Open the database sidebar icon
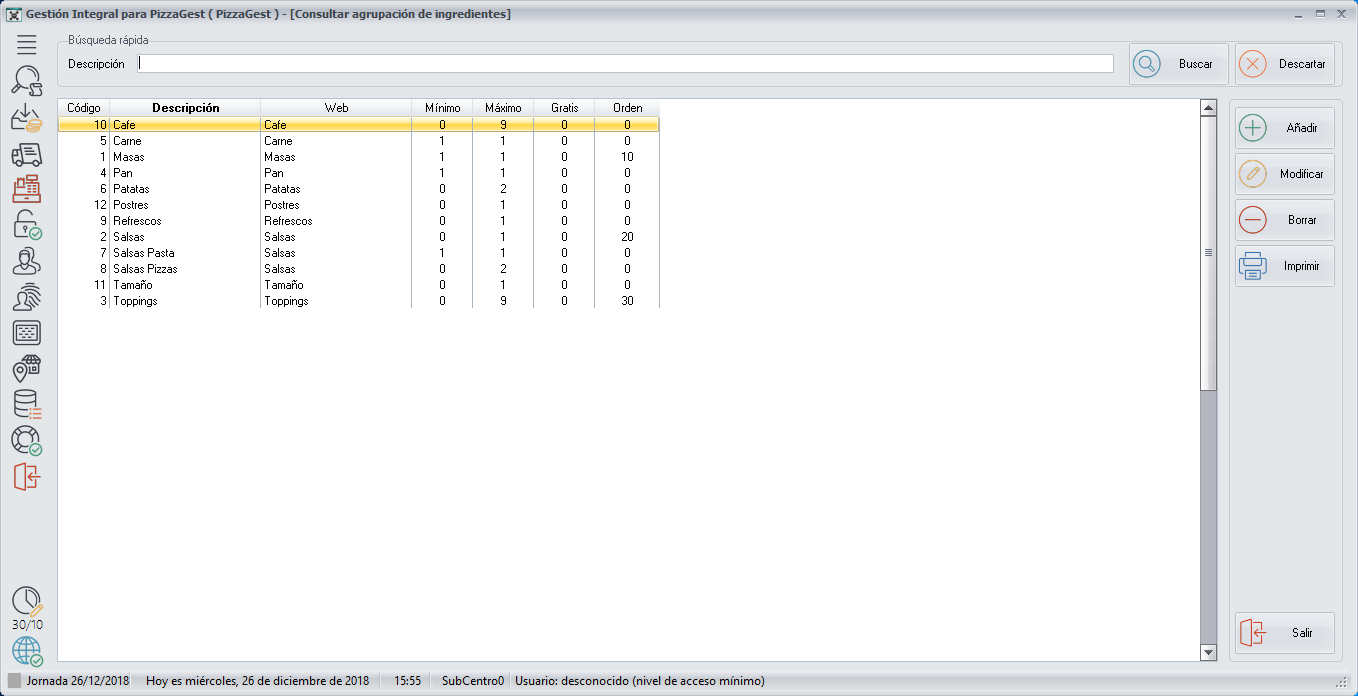 point(27,404)
